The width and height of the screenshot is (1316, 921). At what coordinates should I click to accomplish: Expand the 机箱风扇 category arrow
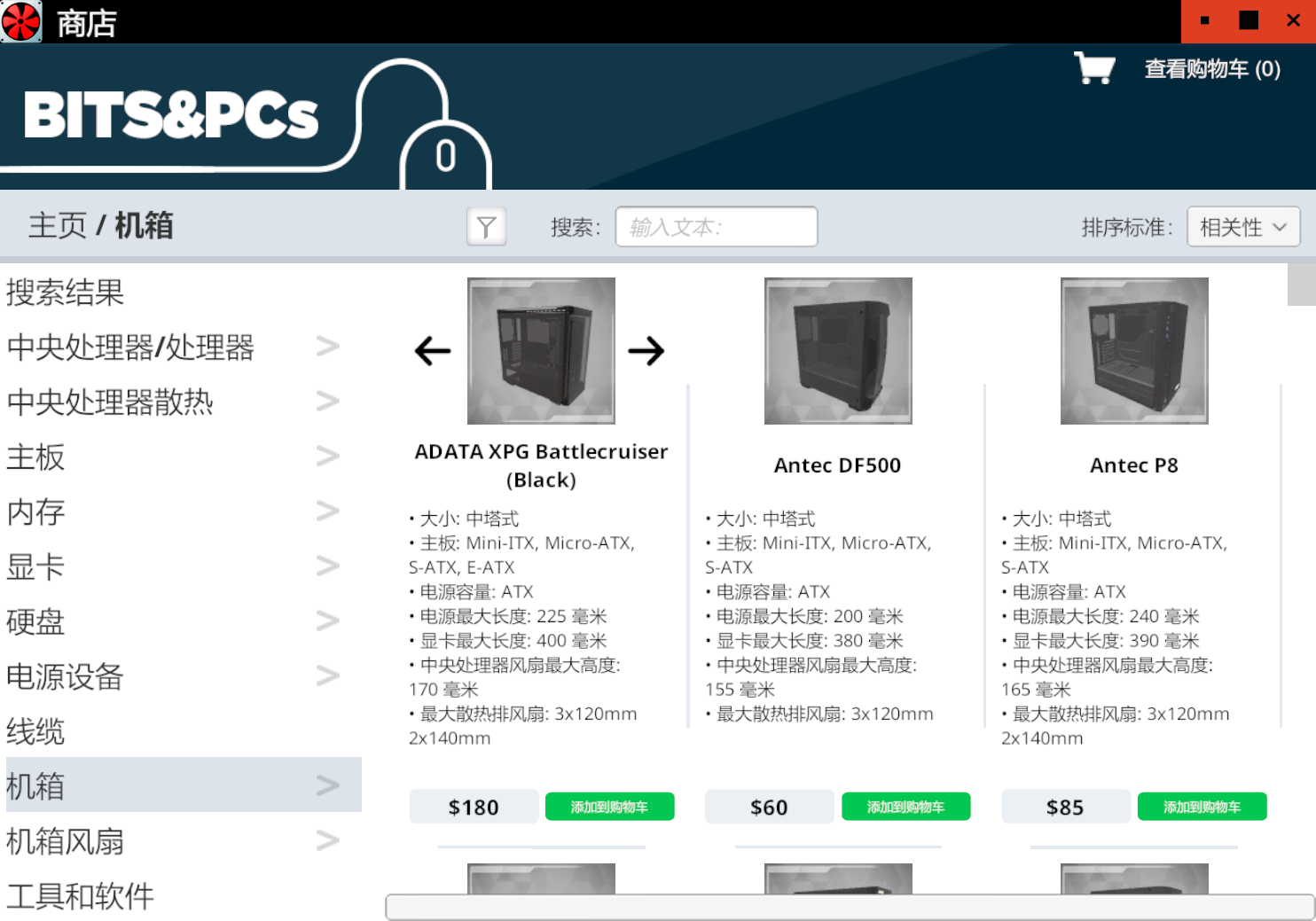click(328, 840)
